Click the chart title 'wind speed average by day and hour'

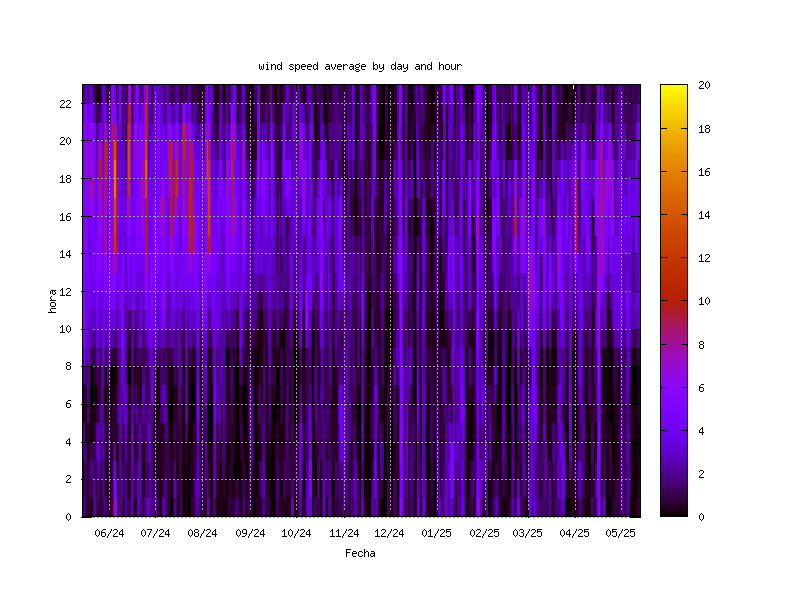click(360, 66)
